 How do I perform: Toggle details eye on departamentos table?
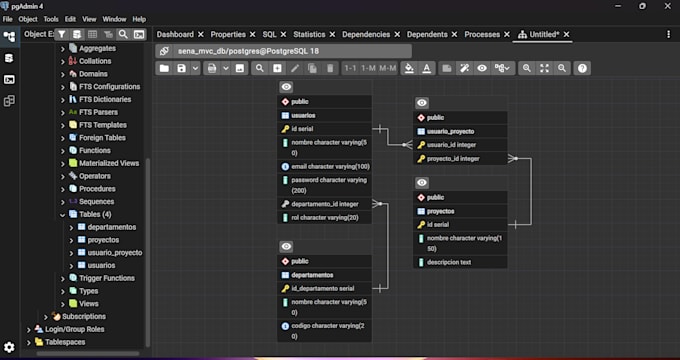(286, 247)
